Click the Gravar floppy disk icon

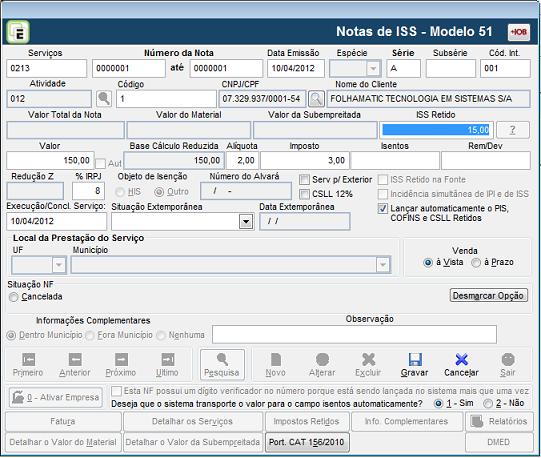(415, 360)
